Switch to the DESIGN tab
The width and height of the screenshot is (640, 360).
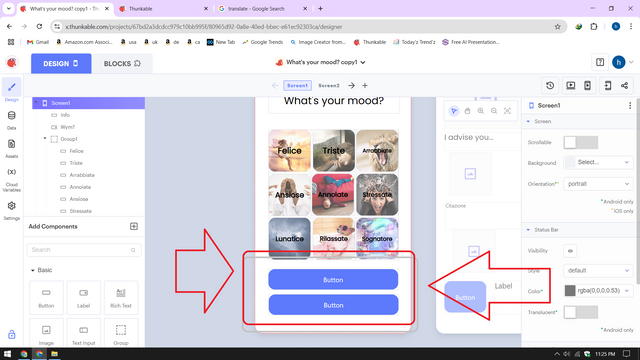click(61, 64)
